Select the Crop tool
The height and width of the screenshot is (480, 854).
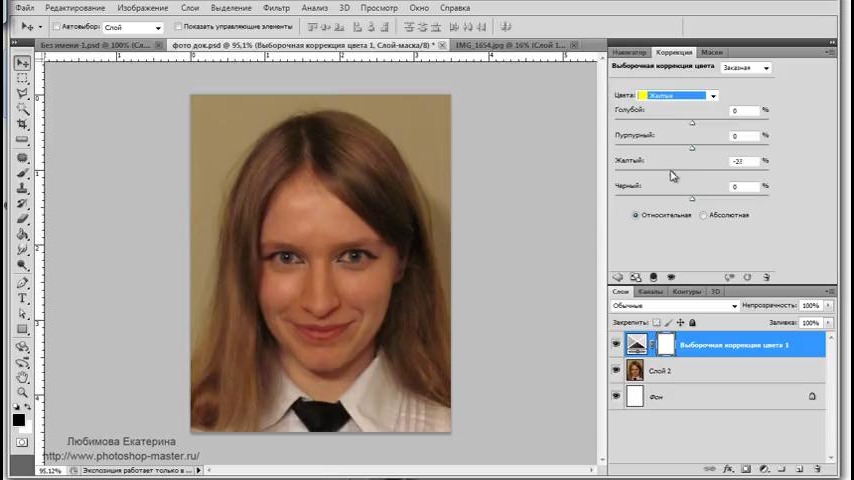coord(22,125)
